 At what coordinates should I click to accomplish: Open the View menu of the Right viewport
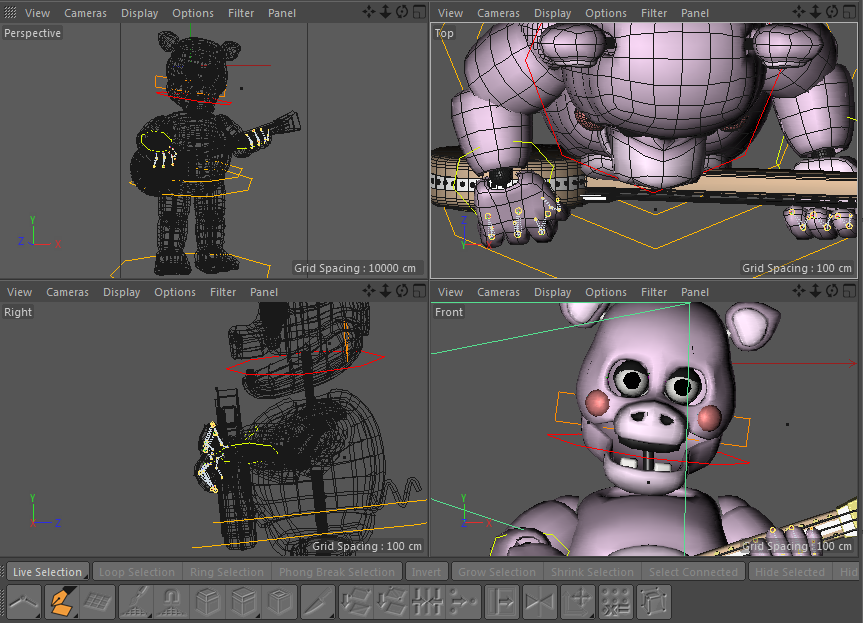click(x=19, y=292)
